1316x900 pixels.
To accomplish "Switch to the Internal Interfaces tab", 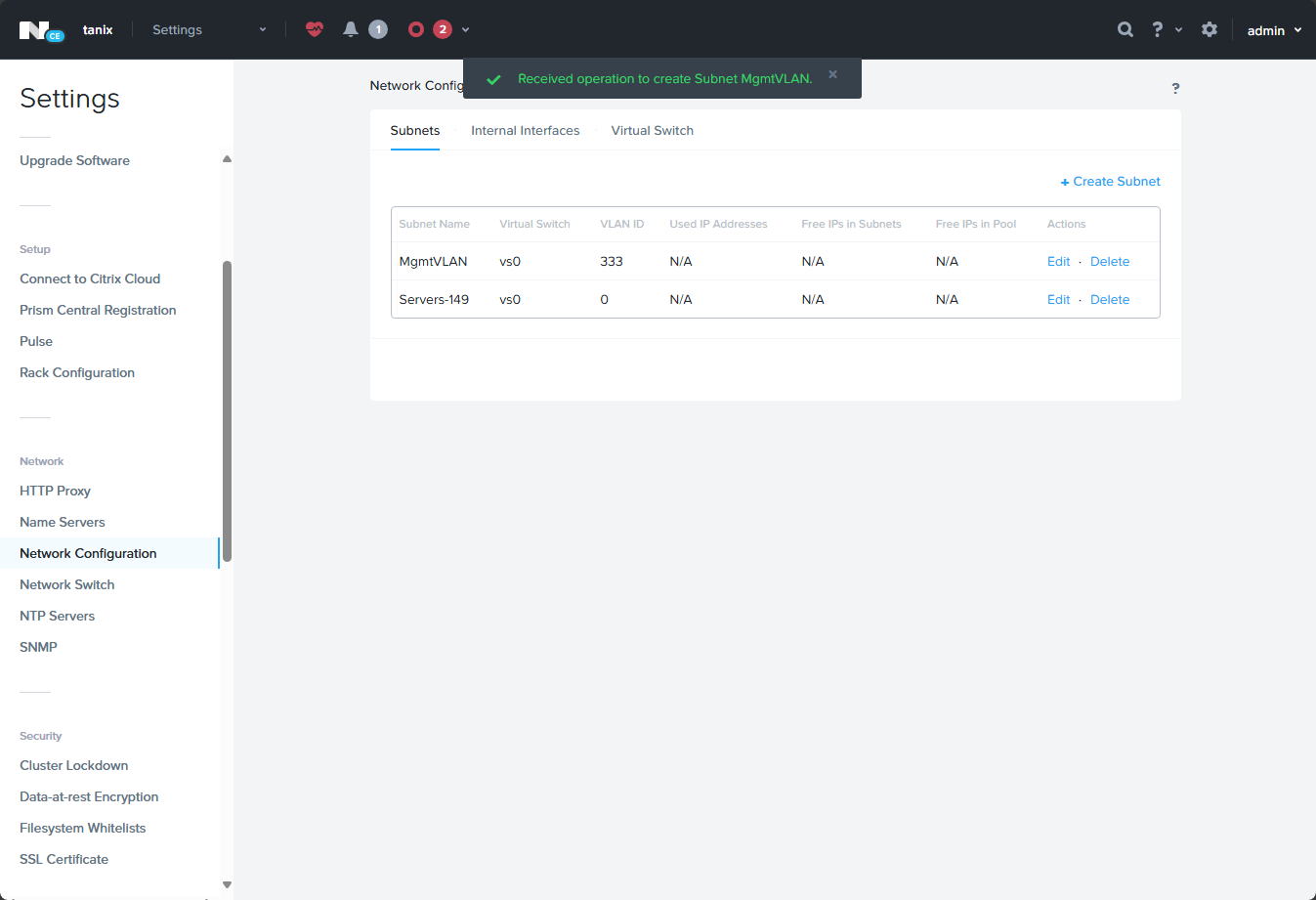I will point(526,130).
